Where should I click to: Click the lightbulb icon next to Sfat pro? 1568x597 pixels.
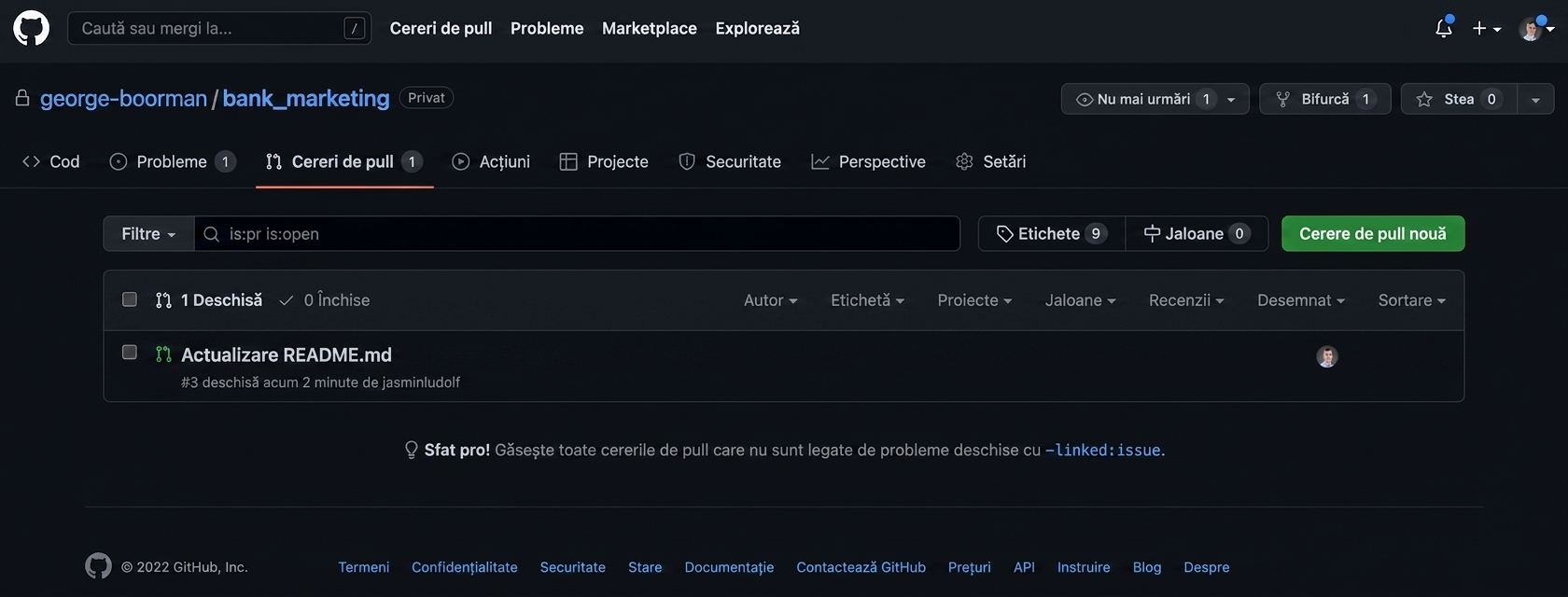(411, 450)
